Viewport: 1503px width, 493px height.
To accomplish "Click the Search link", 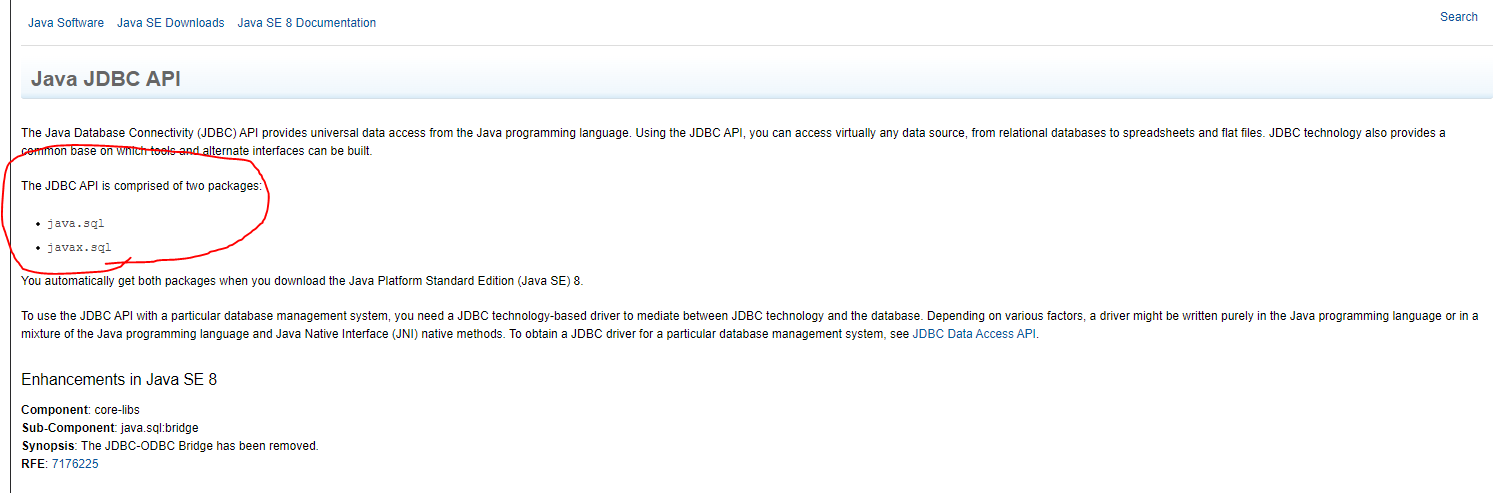I will click(x=1458, y=17).
